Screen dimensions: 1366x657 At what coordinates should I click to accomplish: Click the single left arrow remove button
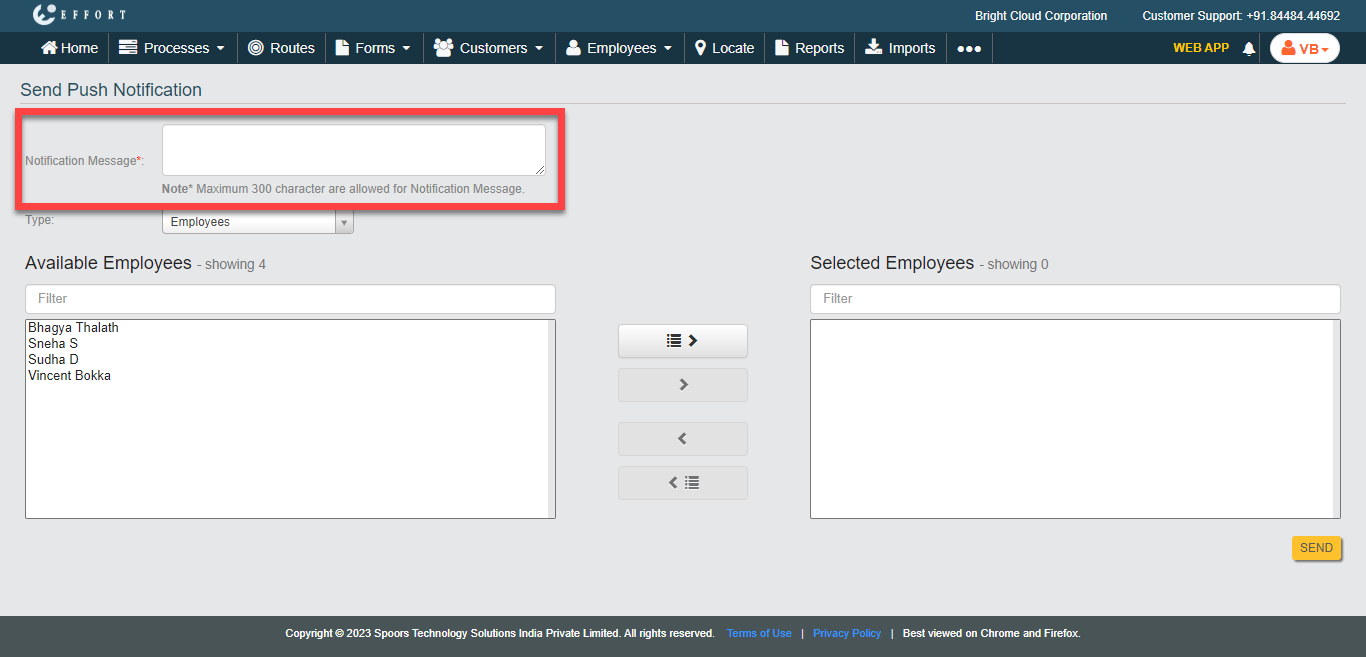(x=682, y=439)
